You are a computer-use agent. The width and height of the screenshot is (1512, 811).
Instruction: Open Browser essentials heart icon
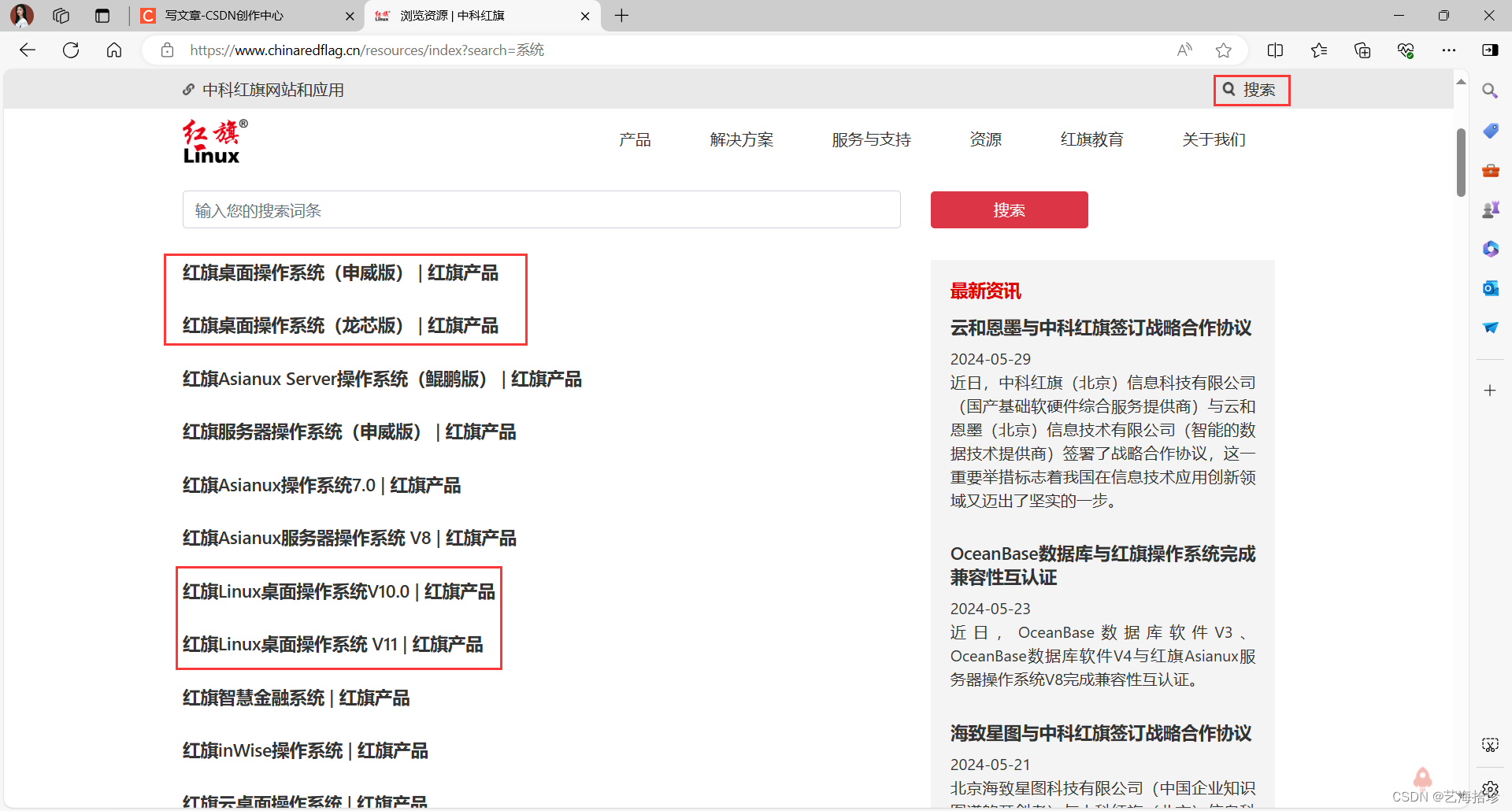pyautogui.click(x=1406, y=50)
